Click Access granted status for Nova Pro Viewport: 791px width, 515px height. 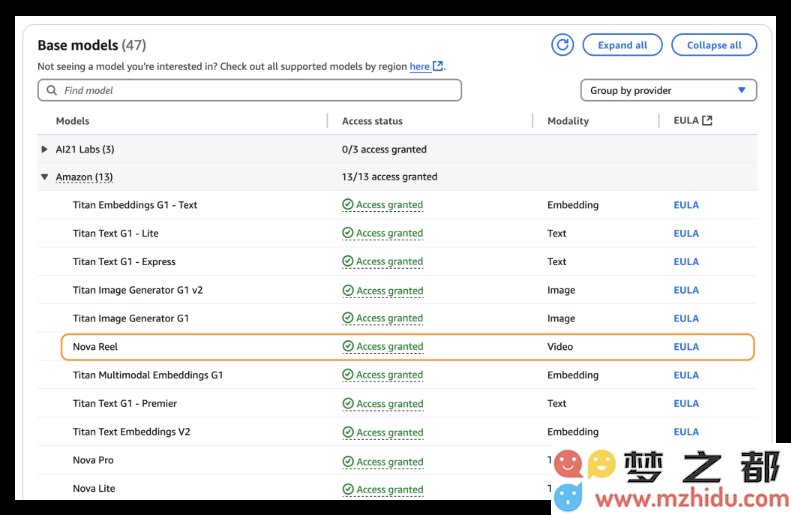pos(383,462)
